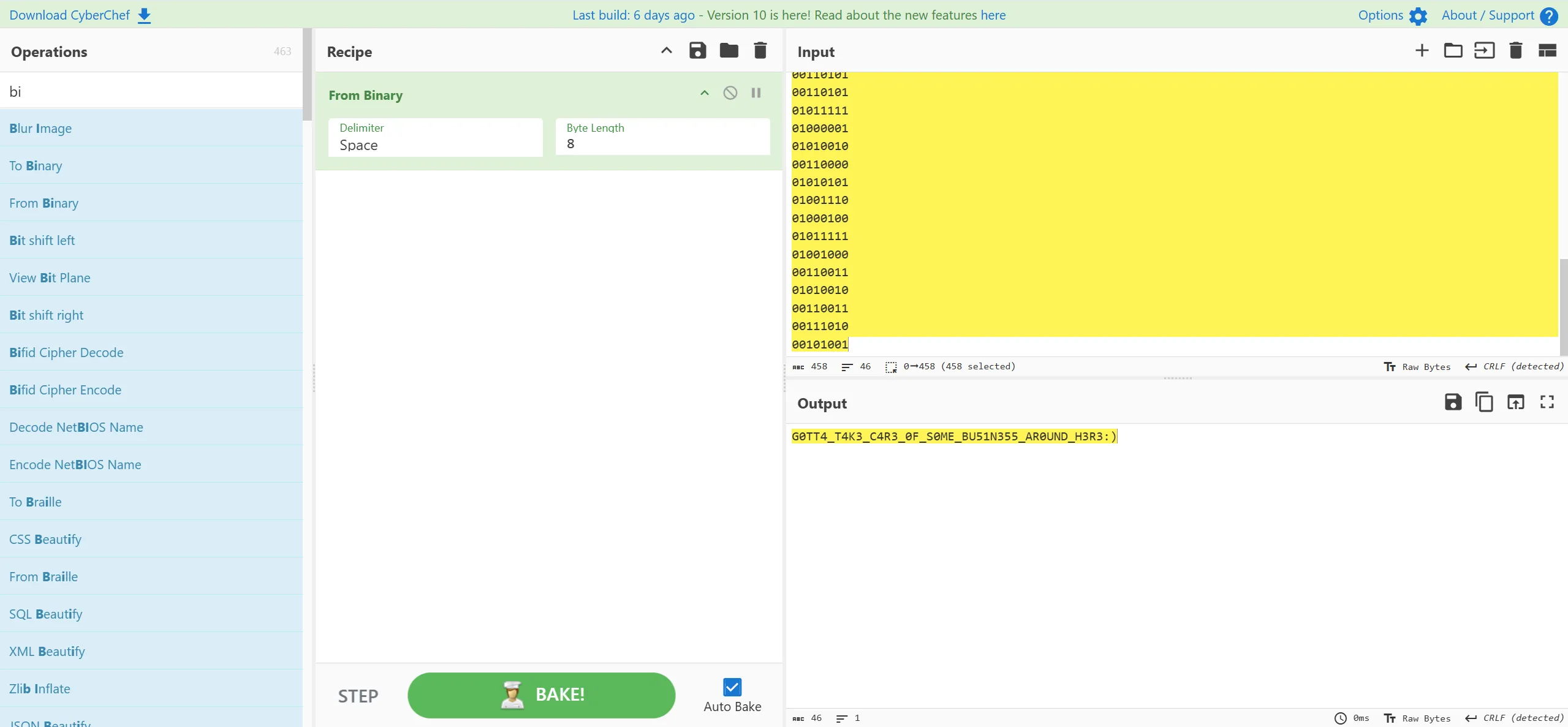Screen dimensions: 1568x727
Task: Click the BAKE! button
Action: [x=541, y=695]
